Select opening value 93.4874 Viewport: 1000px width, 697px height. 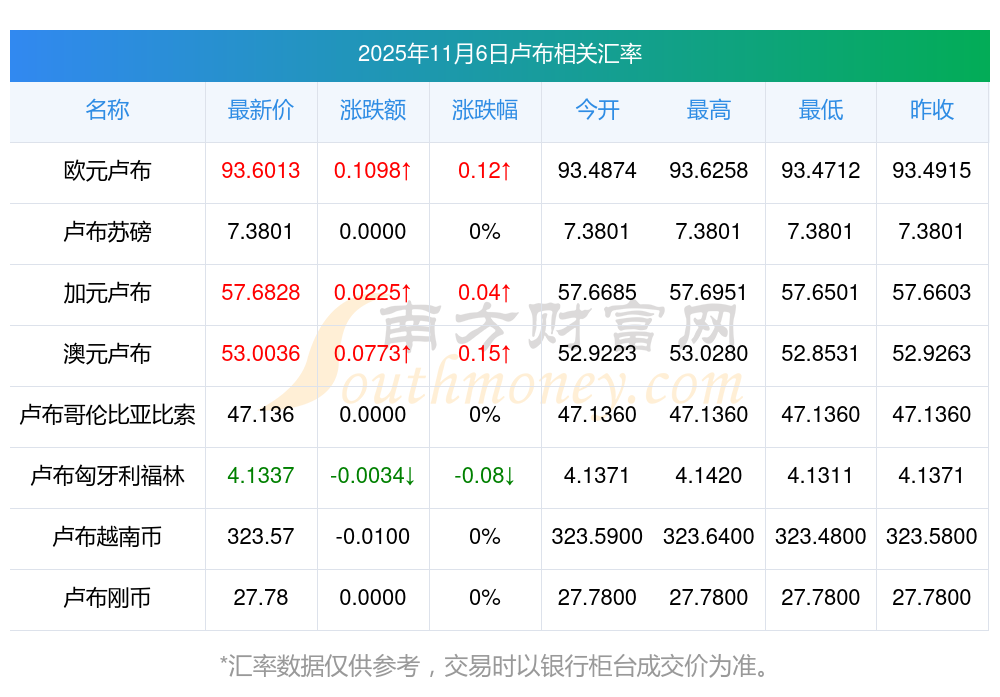[x=597, y=170]
